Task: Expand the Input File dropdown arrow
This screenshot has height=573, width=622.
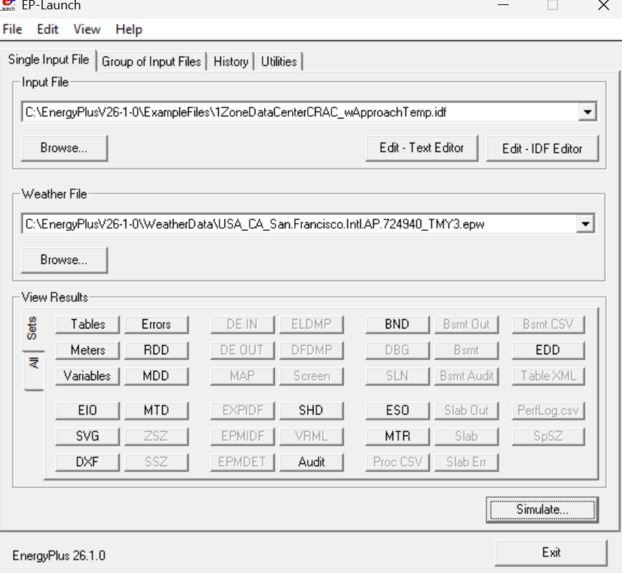Action: coord(587,112)
